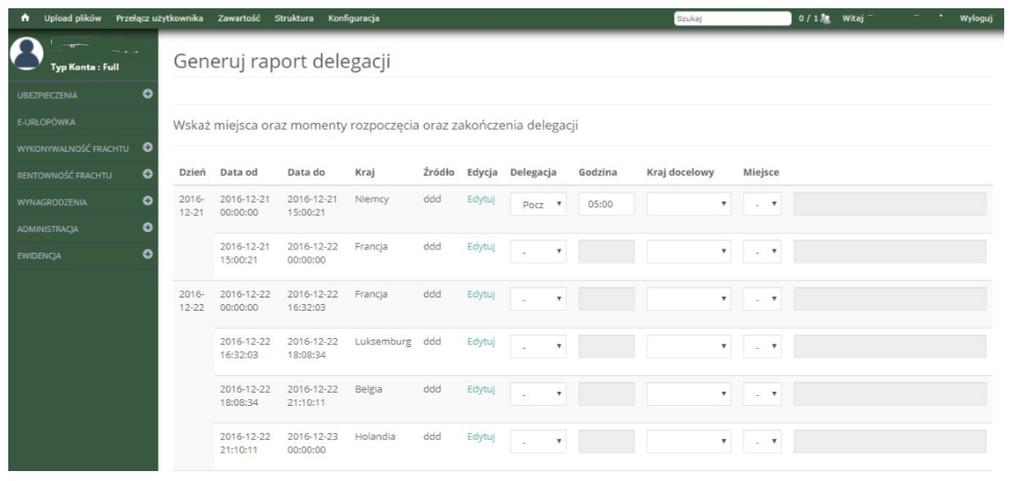Screen dimensions: 1024x481
Task: Open Kraj docelowy dropdown in Holandia row
Action: (x=689, y=442)
